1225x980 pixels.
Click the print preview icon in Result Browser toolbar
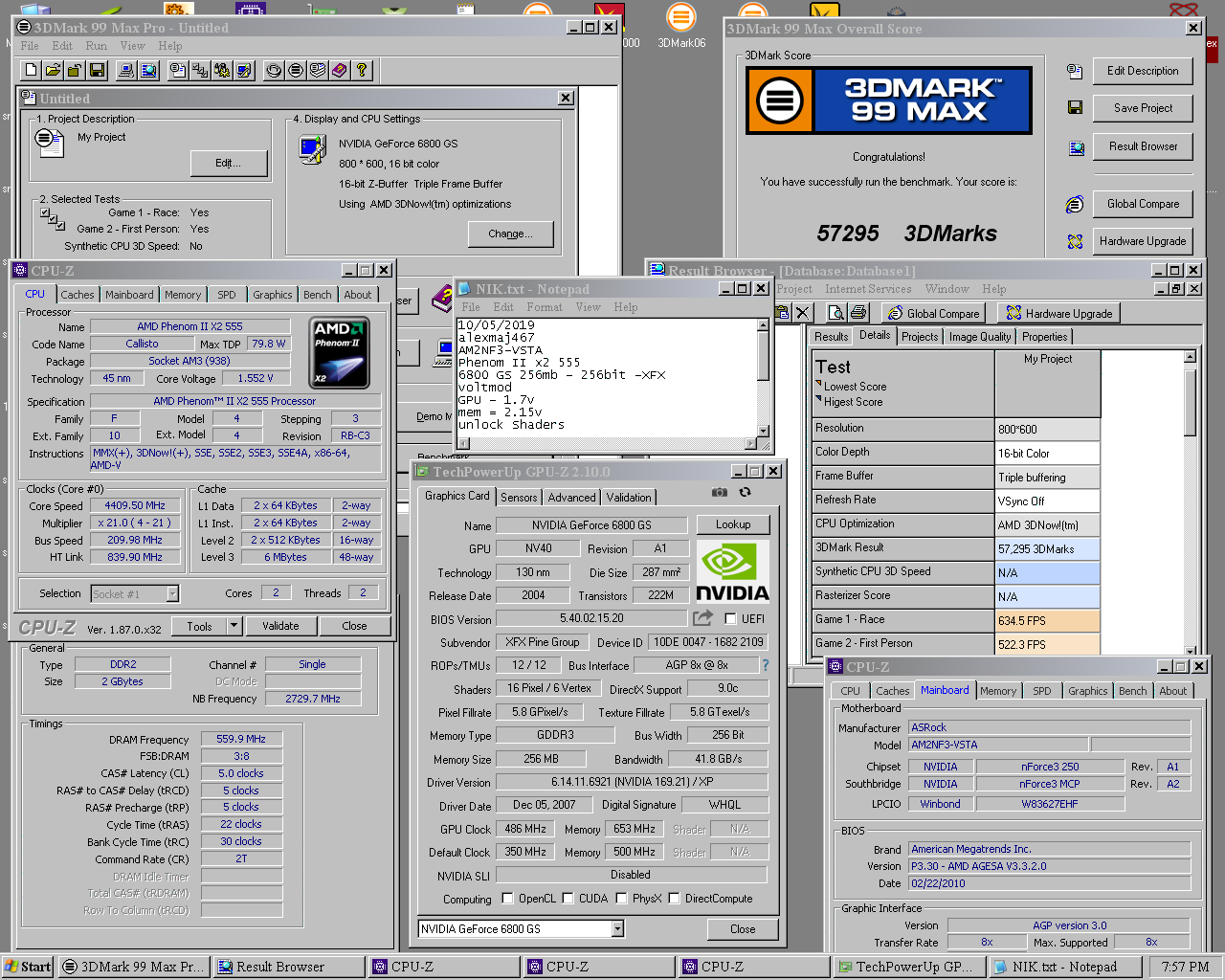836,312
